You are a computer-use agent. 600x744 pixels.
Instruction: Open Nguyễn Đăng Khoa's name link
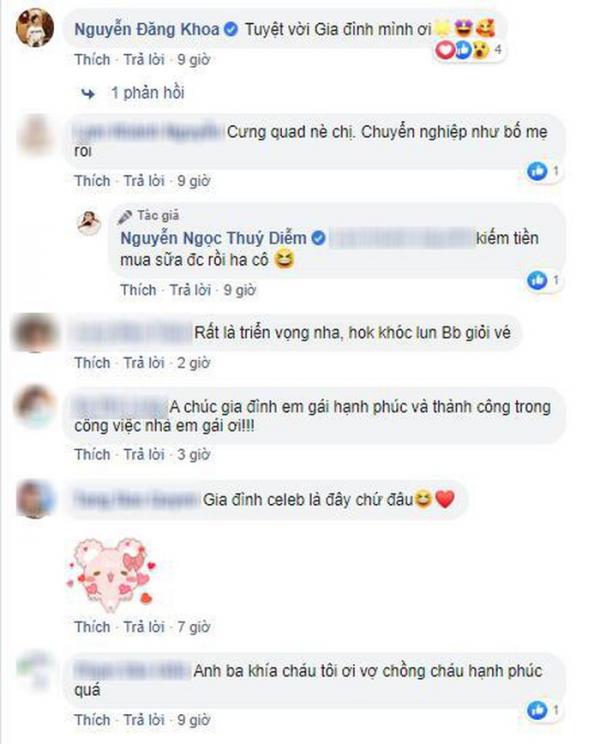[x=147, y=29]
